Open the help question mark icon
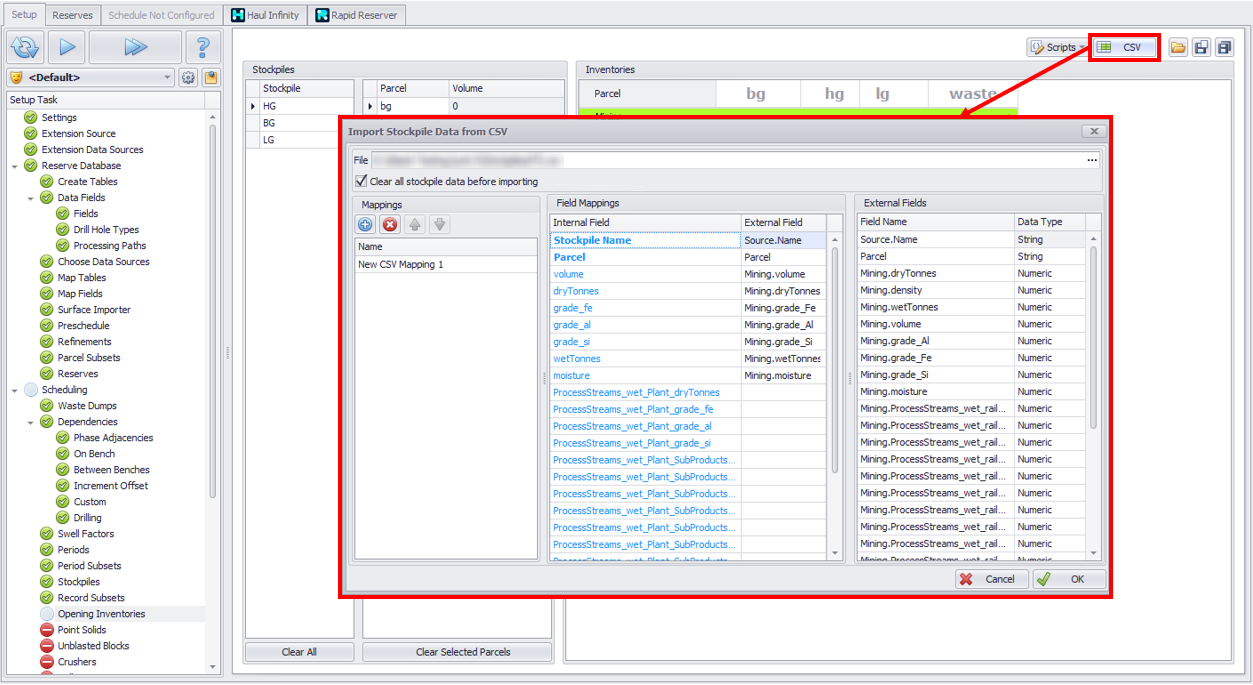Screen dimensions: 1253x685 (x=203, y=47)
